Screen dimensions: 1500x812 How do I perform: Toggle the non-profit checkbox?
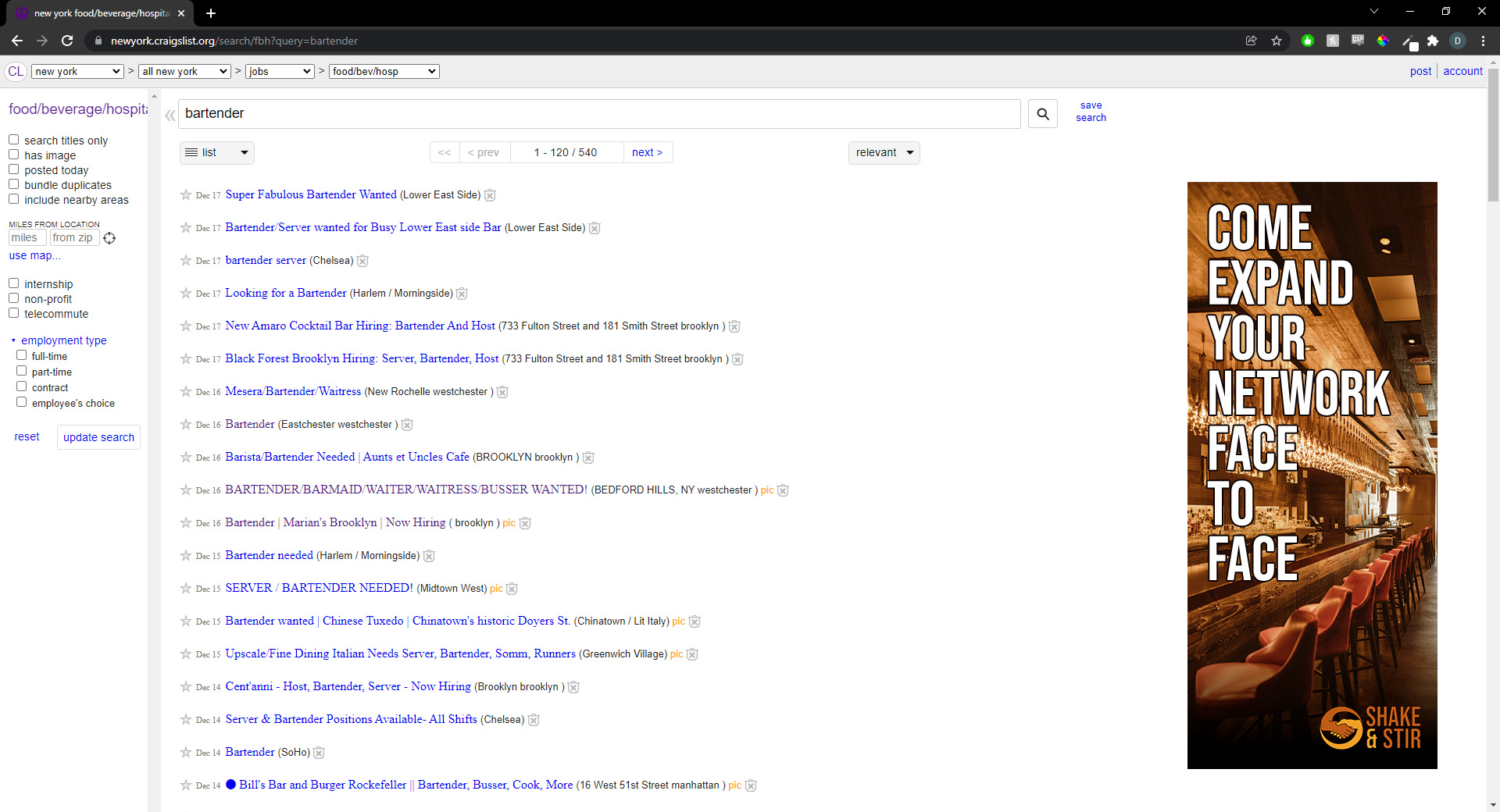(x=13, y=298)
